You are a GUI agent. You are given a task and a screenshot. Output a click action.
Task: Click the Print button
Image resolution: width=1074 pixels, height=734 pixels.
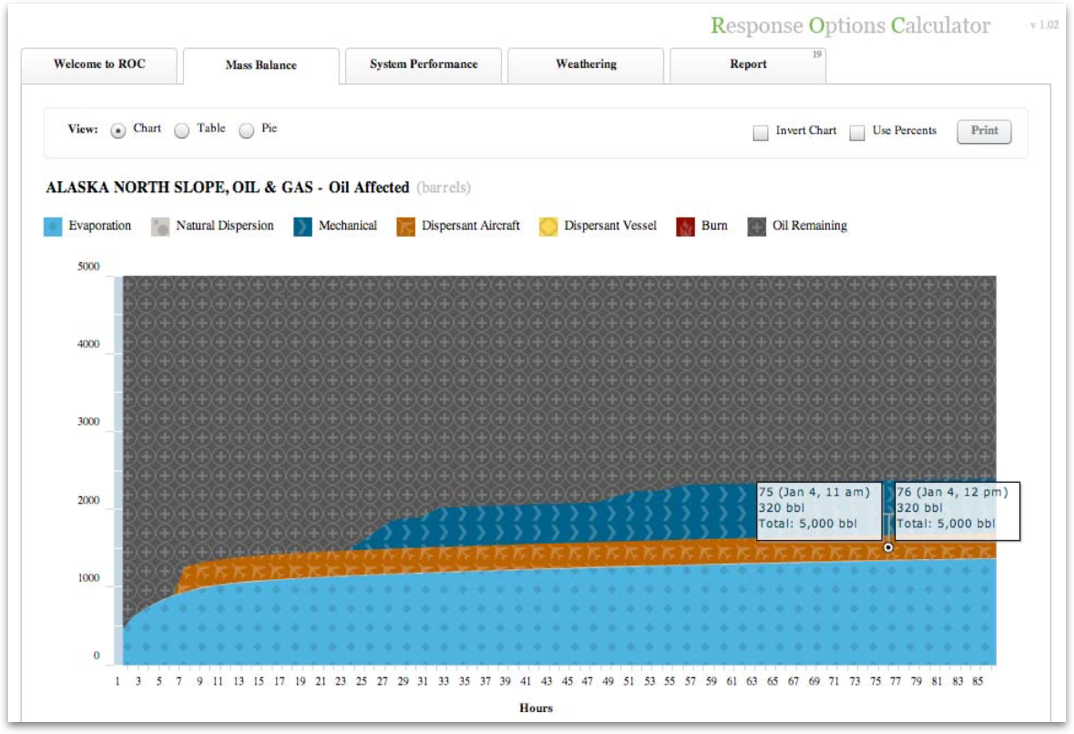coord(984,131)
